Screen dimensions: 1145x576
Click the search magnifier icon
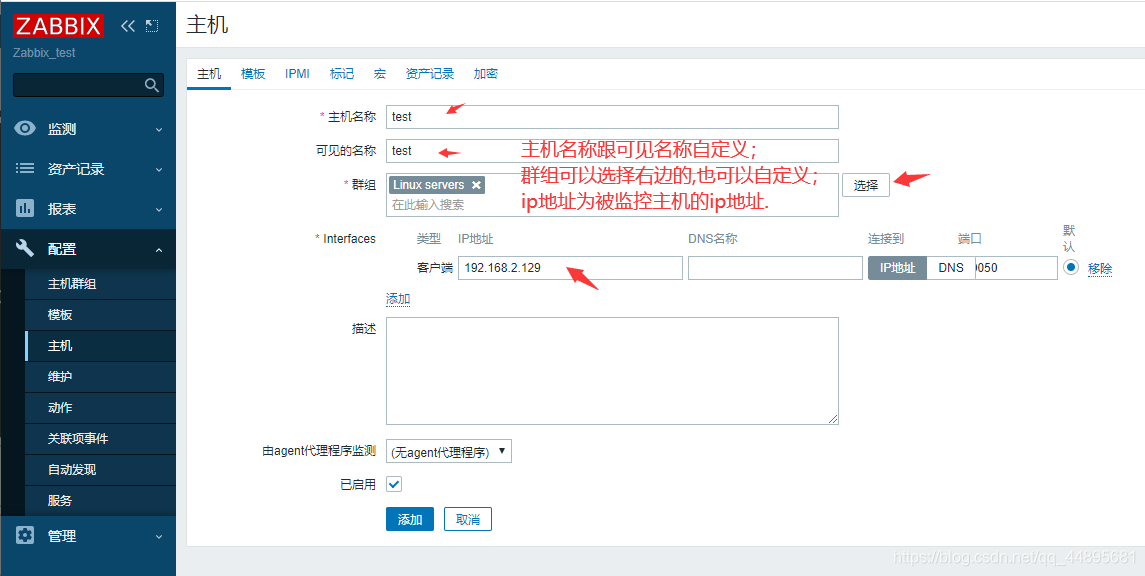[x=151, y=85]
